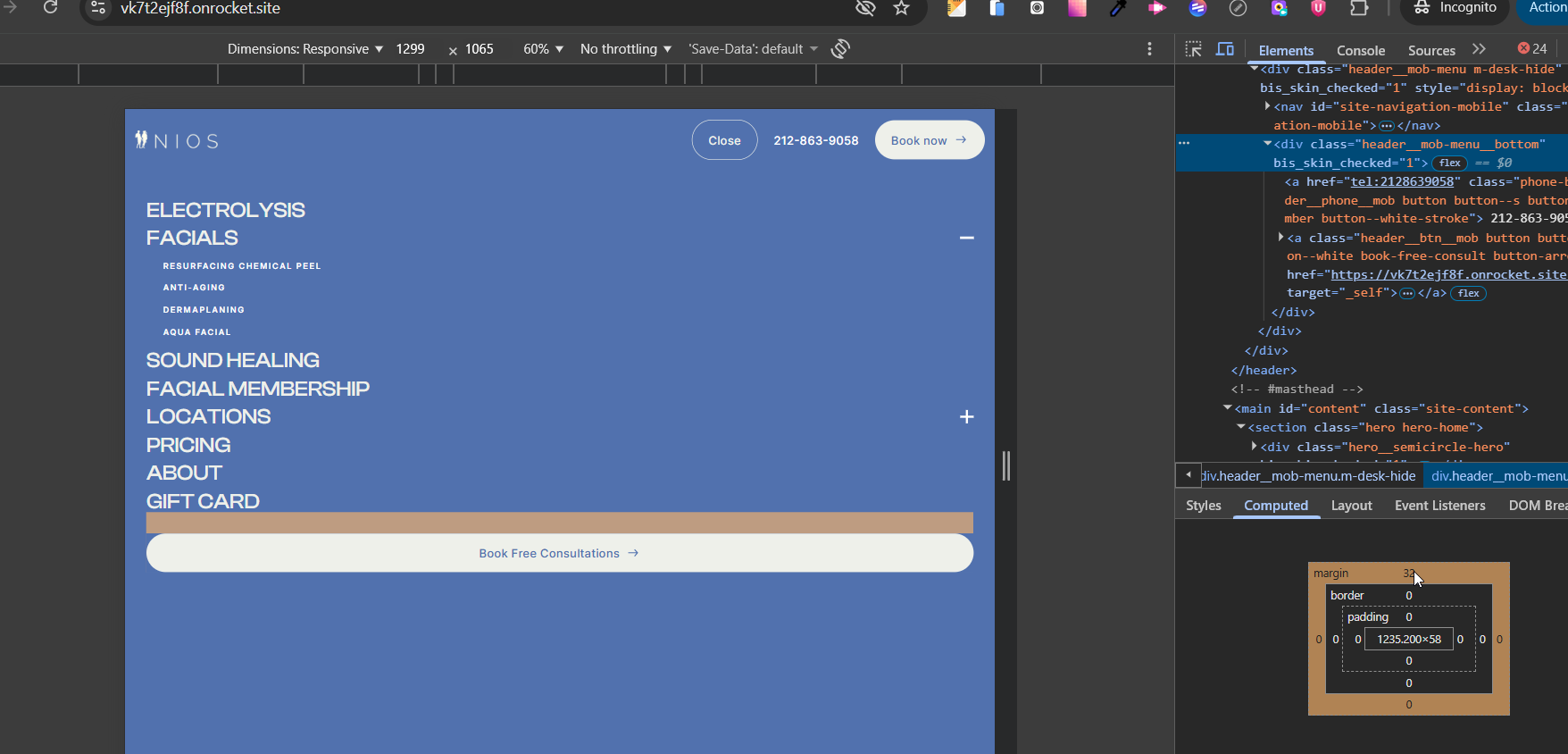Image resolution: width=1568 pixels, height=754 pixels.
Task: Open the orange notes extension icon
Action: (956, 8)
